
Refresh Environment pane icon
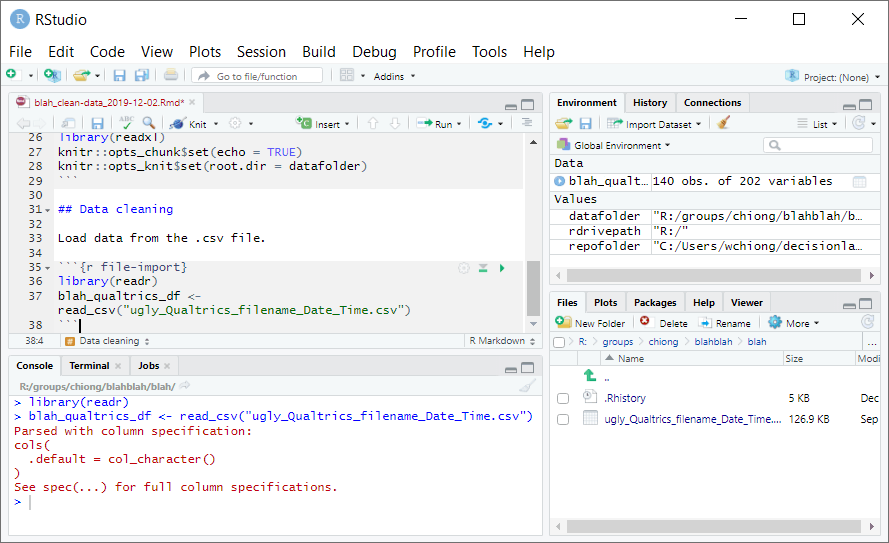(859, 123)
